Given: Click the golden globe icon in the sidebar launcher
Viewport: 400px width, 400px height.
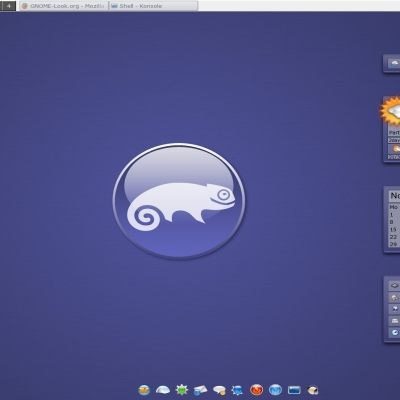Looking at the screenshot, I should click(394, 297).
